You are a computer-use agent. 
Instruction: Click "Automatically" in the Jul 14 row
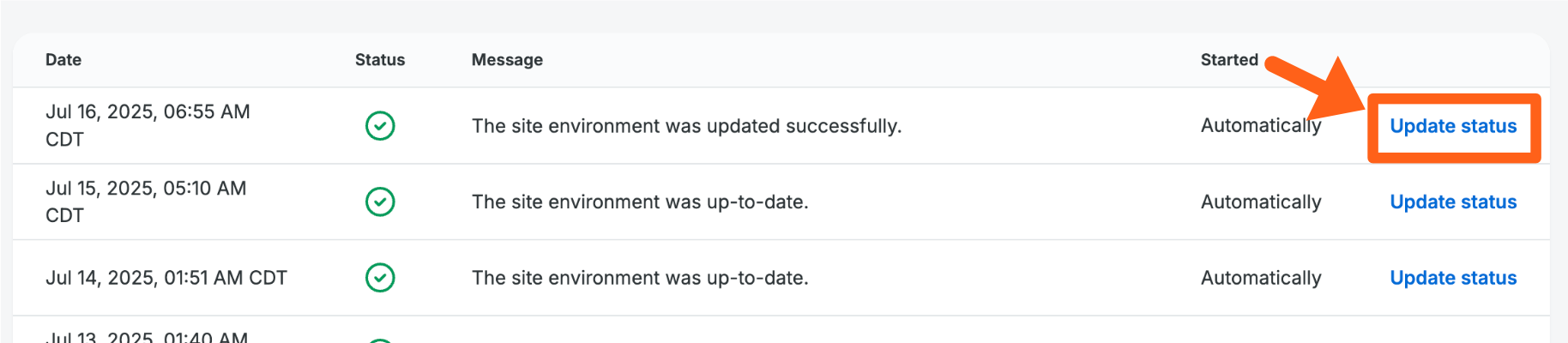[1261, 278]
